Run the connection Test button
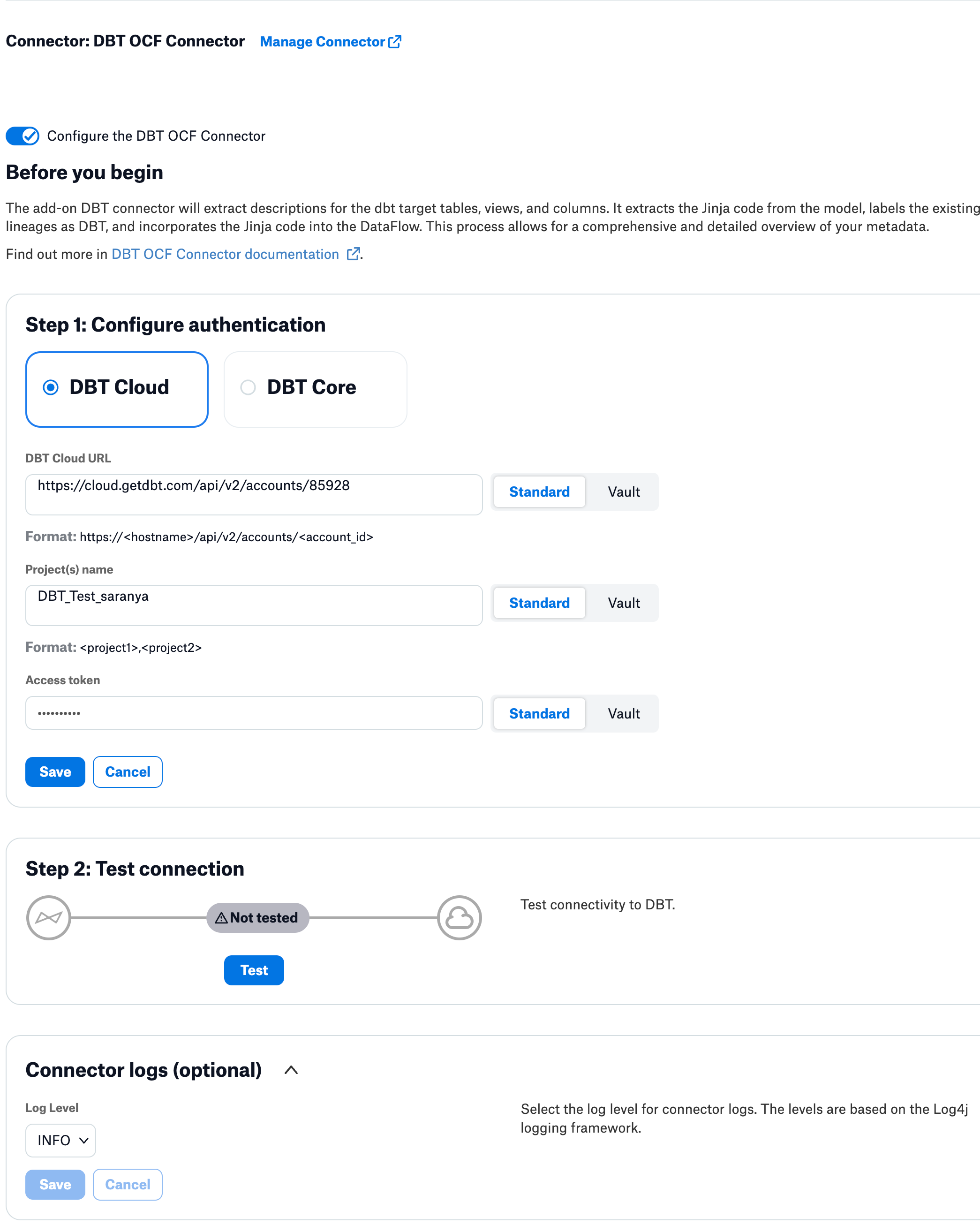 (254, 970)
